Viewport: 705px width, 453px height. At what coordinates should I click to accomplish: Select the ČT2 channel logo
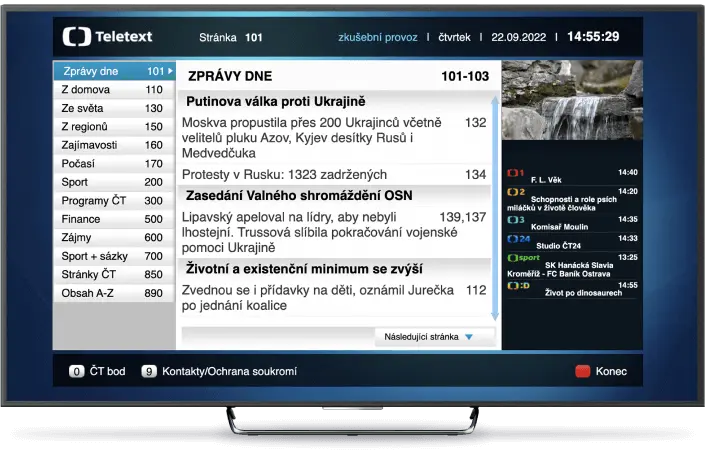(516, 192)
